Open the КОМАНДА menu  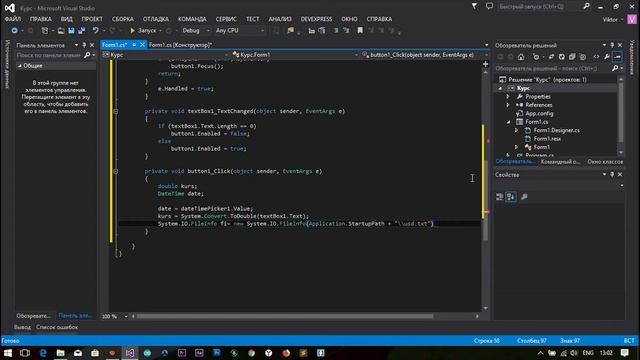point(192,19)
